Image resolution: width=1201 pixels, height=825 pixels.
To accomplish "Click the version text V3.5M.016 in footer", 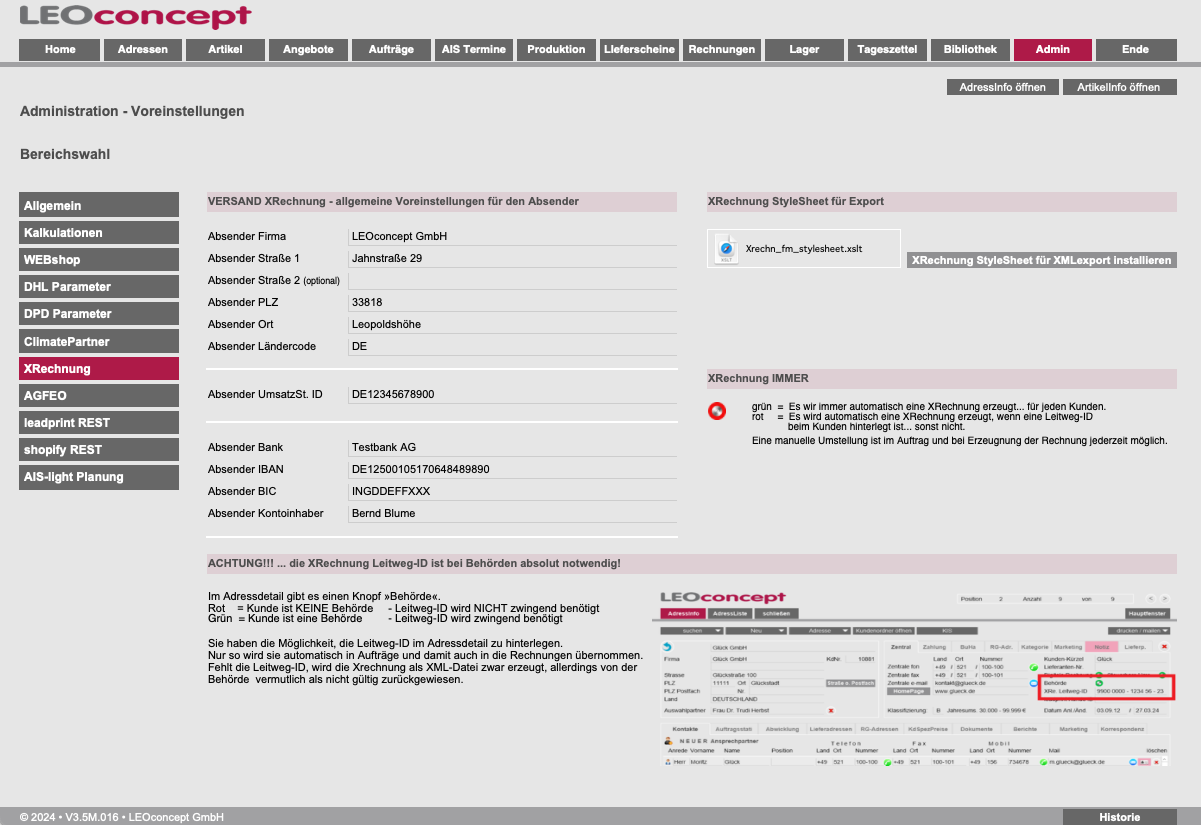I will tap(94, 817).
